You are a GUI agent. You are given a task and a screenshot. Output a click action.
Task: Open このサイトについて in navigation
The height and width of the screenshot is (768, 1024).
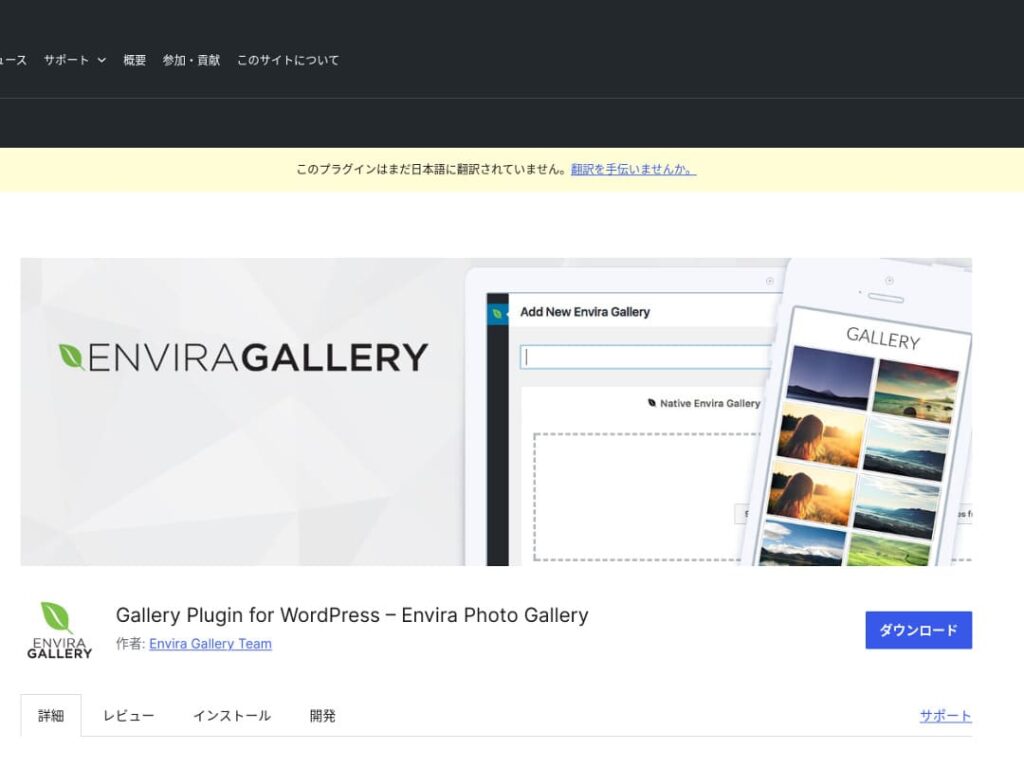[x=288, y=60]
